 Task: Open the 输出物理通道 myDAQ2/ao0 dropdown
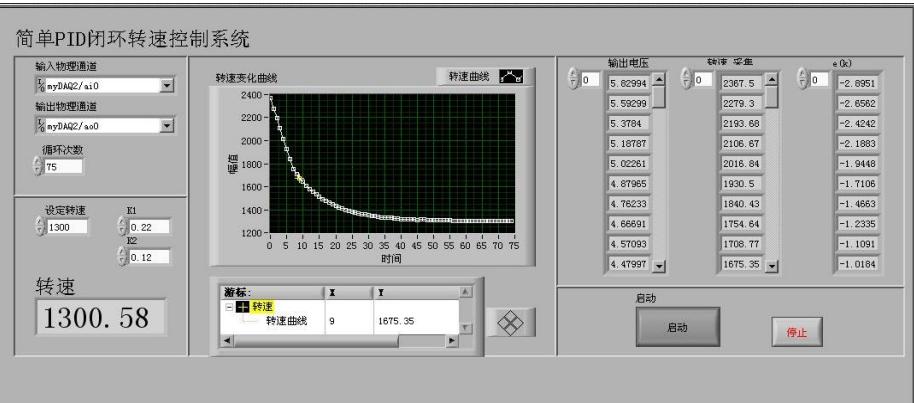[x=166, y=125]
